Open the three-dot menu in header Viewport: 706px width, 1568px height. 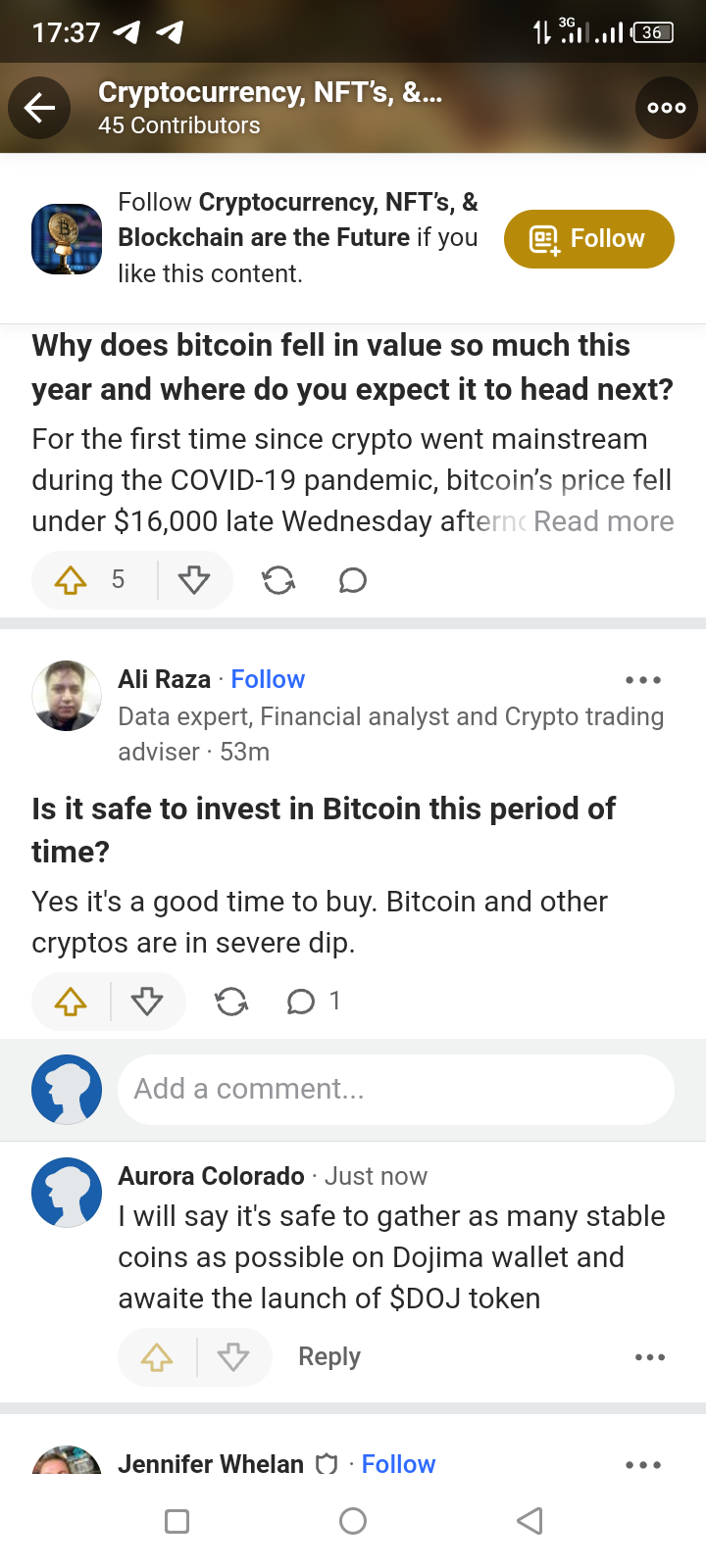pyautogui.click(x=666, y=108)
